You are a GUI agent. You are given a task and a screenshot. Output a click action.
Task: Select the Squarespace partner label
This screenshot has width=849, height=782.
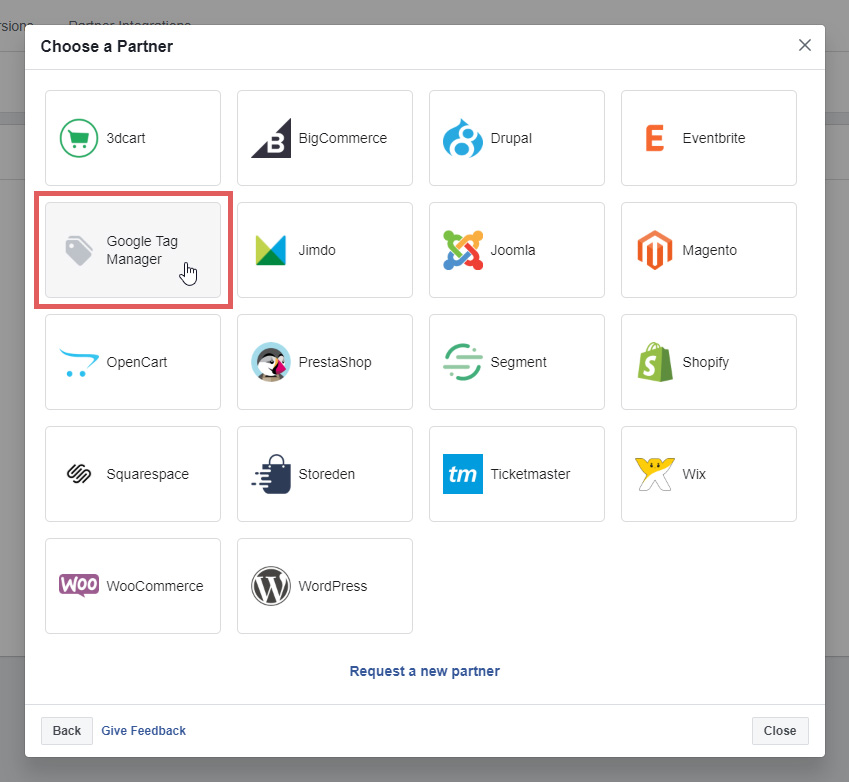pos(147,474)
